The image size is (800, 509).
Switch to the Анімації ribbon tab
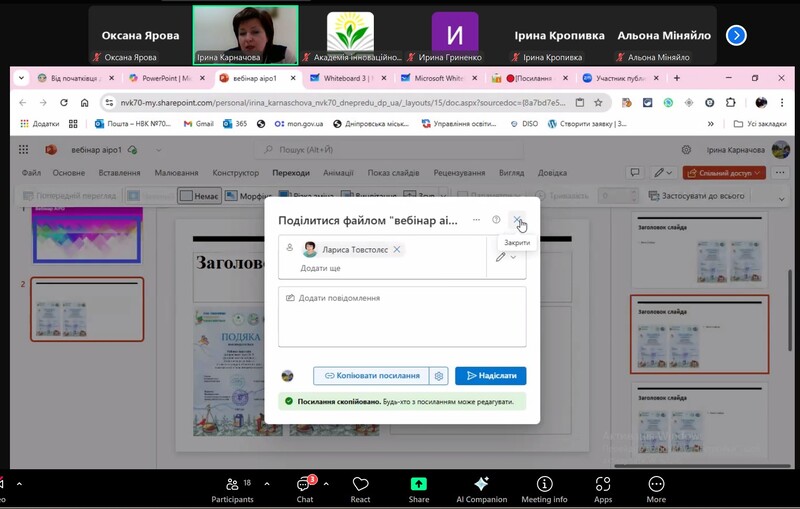point(338,172)
